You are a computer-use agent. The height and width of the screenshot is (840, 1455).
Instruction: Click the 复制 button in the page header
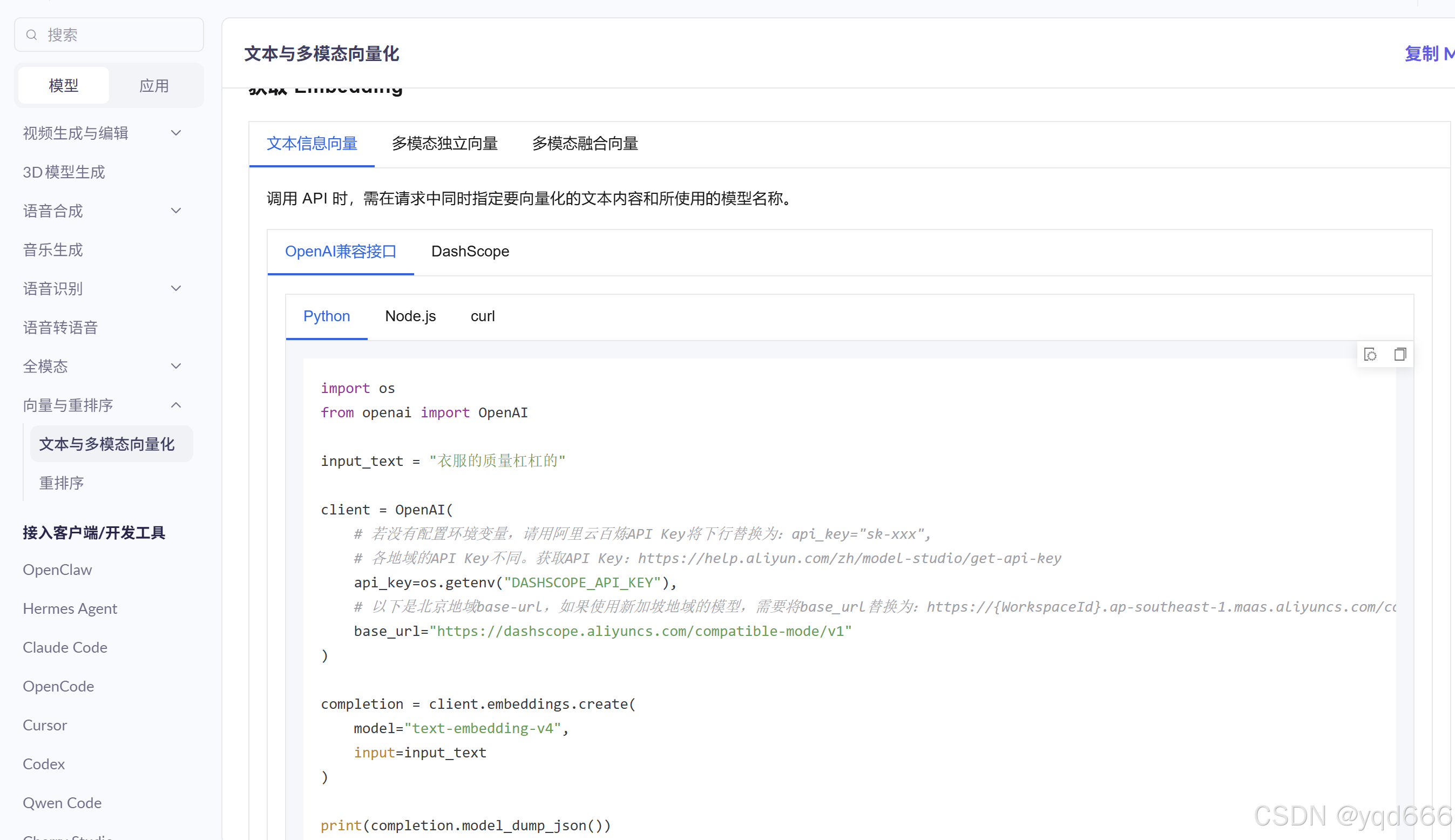tap(1429, 53)
